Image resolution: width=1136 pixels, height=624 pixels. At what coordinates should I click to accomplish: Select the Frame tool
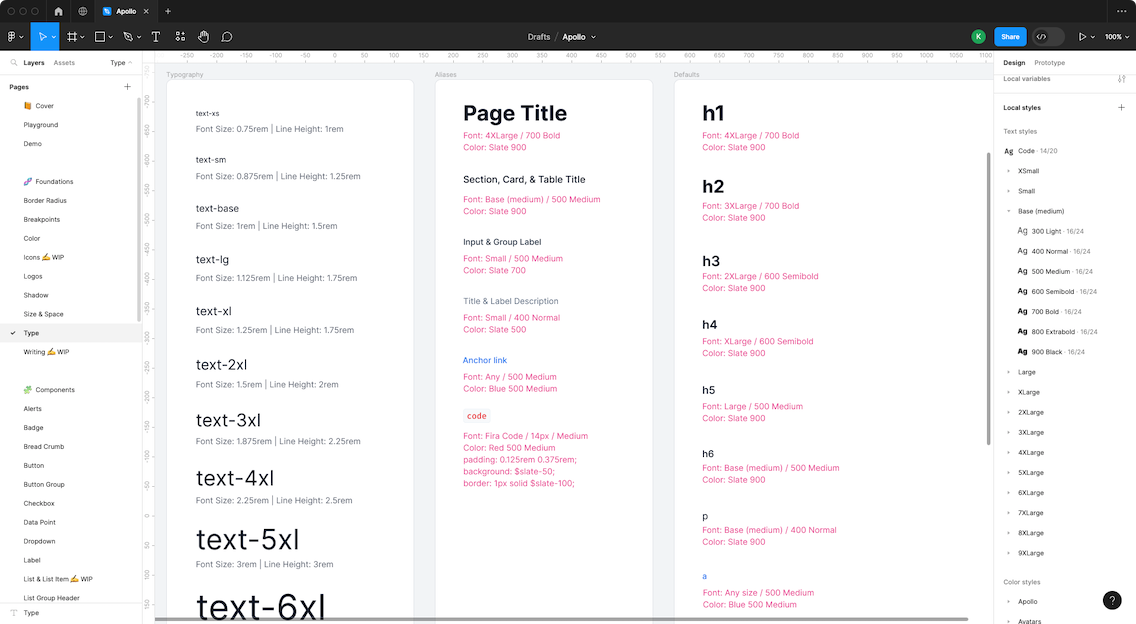[x=72, y=37]
